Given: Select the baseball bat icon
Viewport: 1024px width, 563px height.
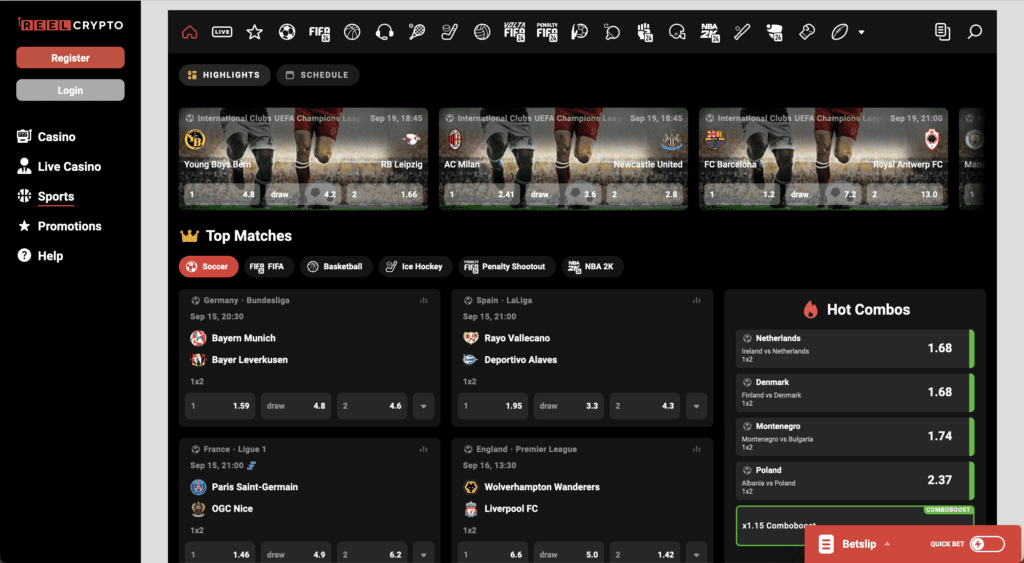Looking at the screenshot, I should tap(742, 31).
